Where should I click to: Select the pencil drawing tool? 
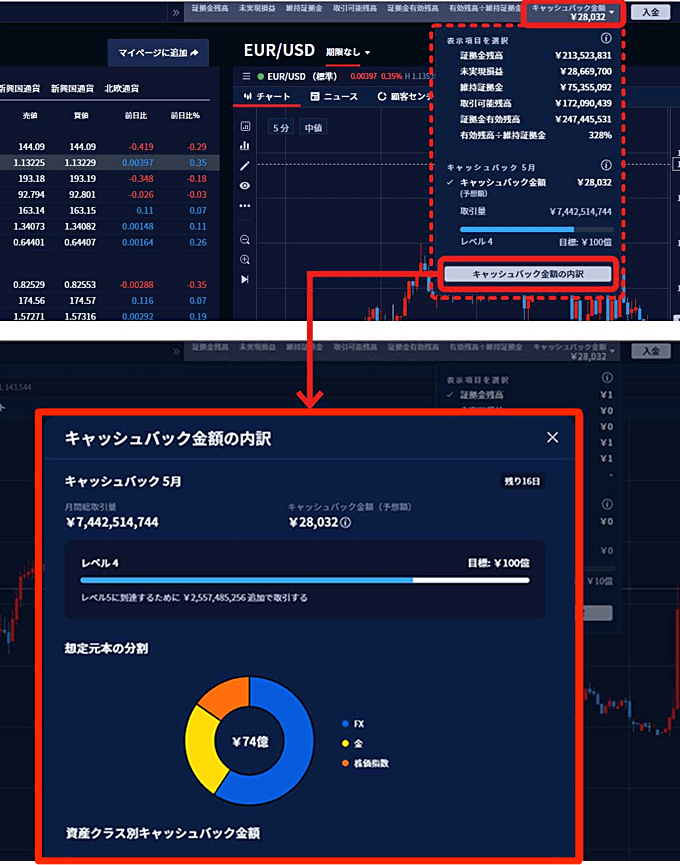(245, 165)
